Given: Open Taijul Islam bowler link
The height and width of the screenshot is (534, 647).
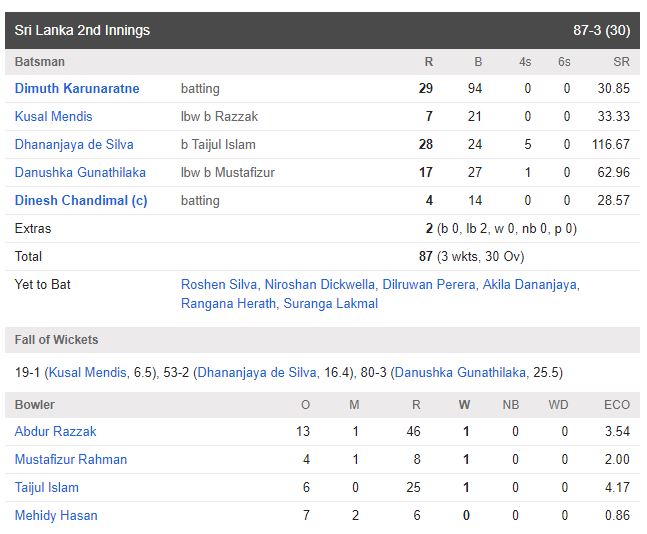Looking at the screenshot, I should 47,488.
